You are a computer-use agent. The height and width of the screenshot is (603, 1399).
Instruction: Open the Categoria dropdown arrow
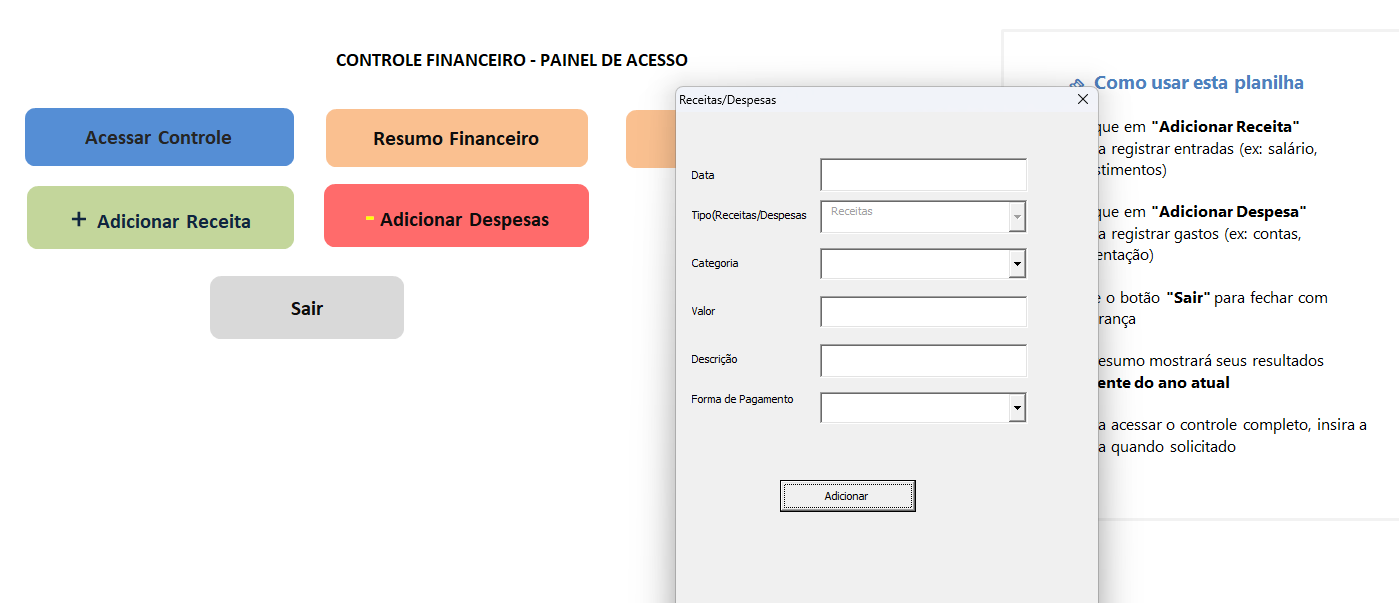[x=1017, y=263]
